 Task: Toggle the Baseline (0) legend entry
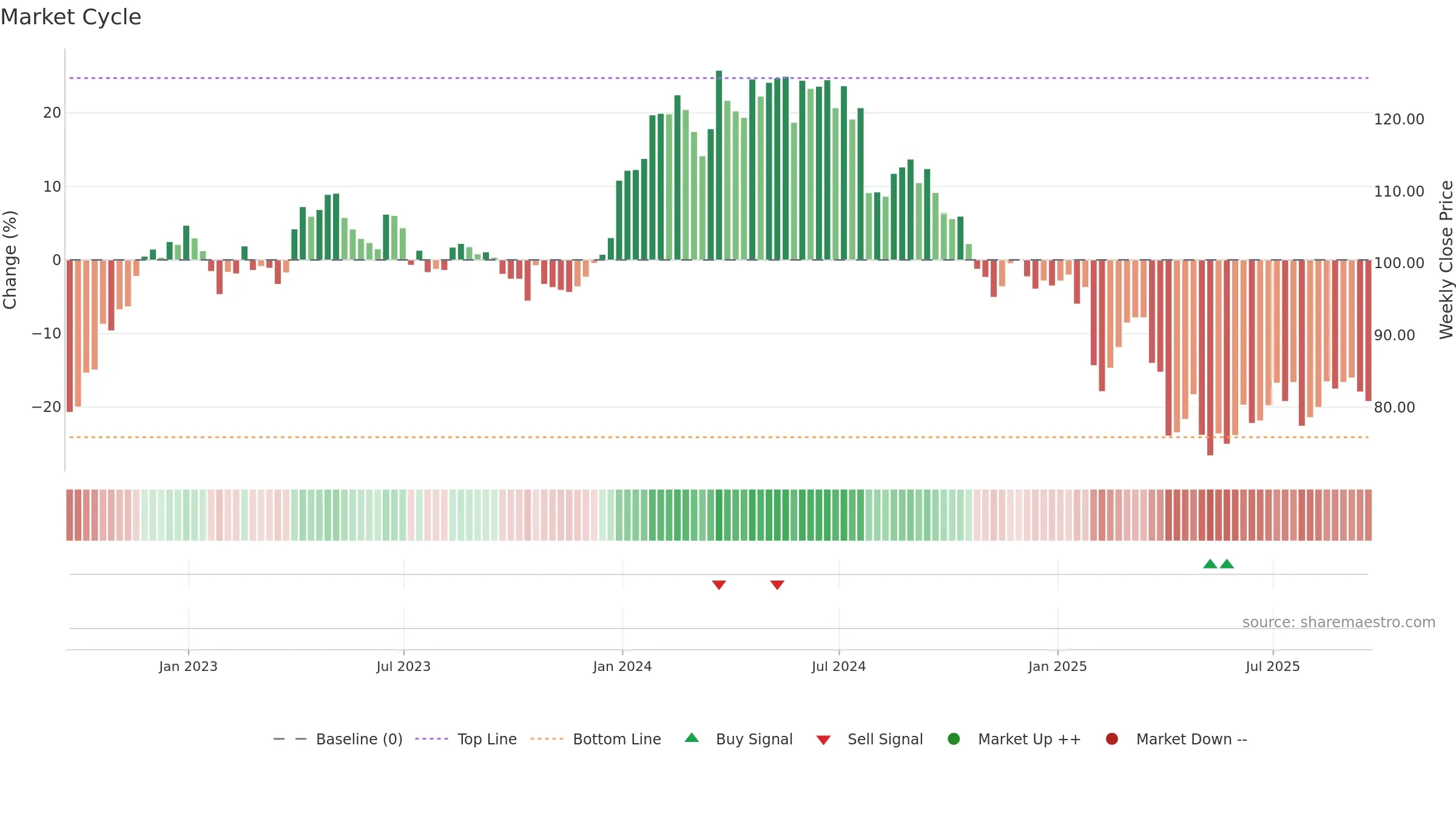(338, 739)
